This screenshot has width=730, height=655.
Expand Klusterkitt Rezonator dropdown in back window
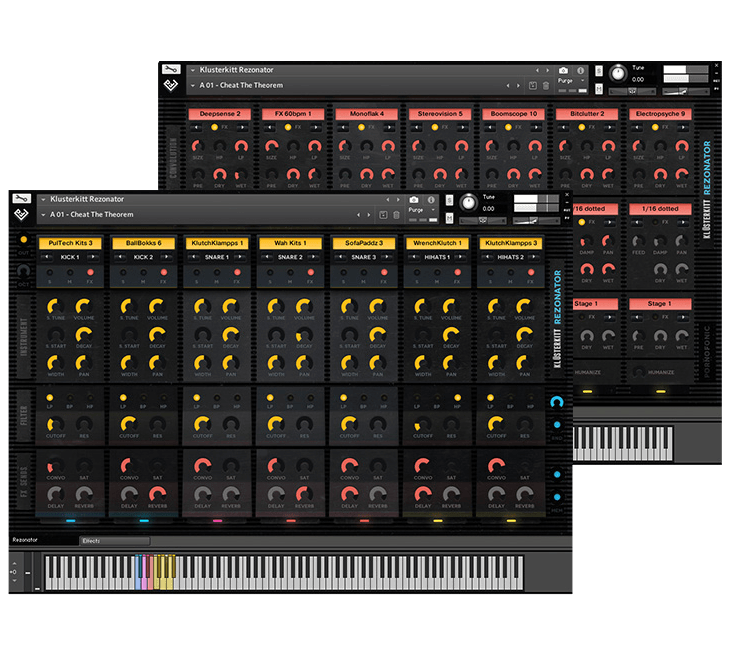192,70
